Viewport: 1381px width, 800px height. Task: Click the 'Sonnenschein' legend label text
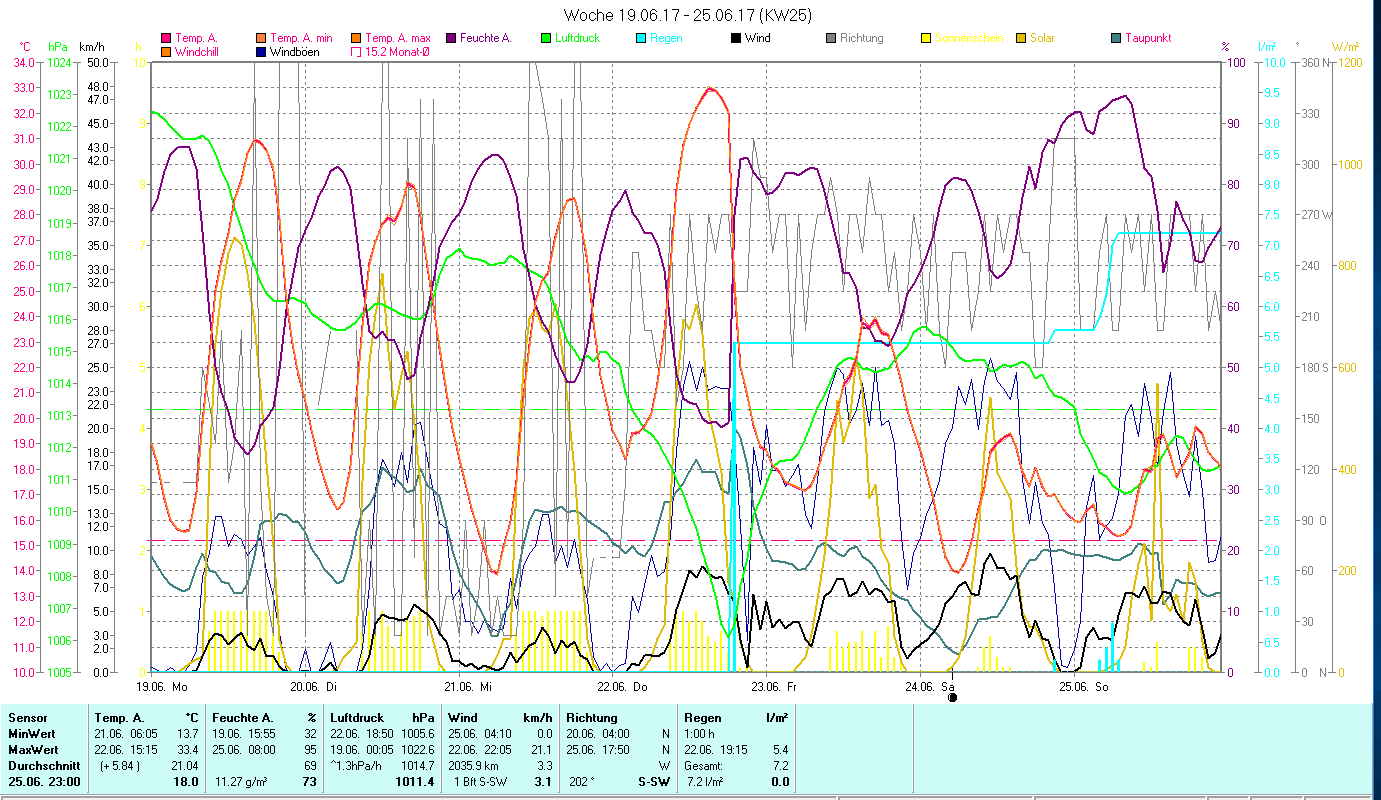pyautogui.click(x=968, y=39)
